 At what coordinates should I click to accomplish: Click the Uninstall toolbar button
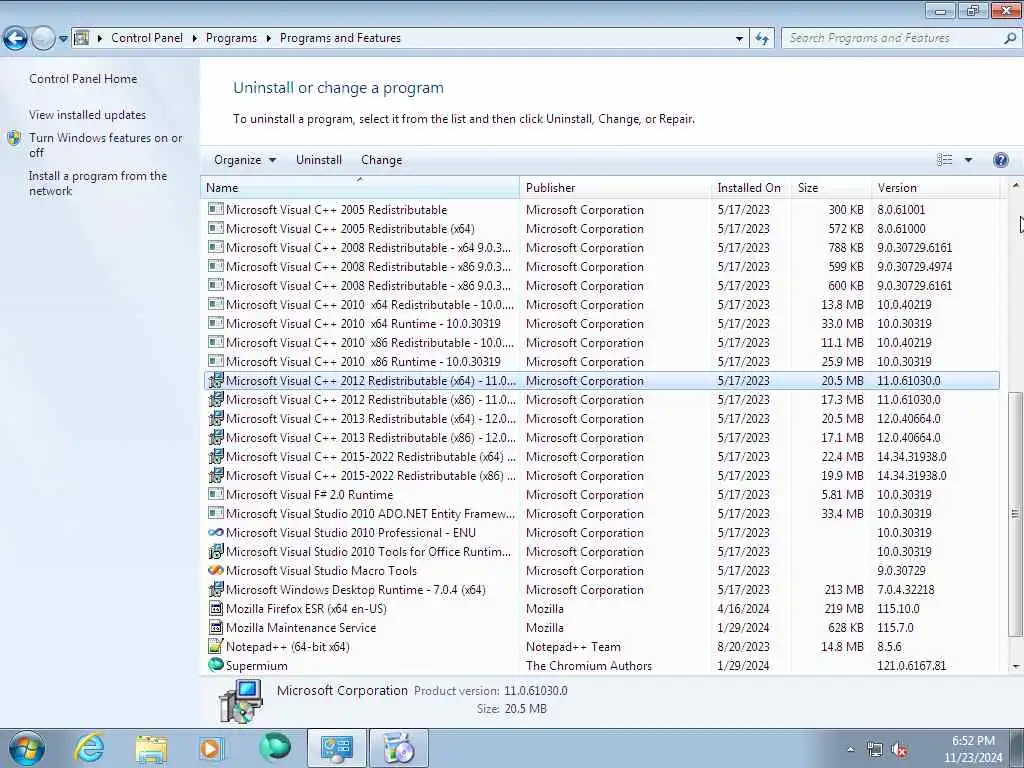(x=319, y=160)
